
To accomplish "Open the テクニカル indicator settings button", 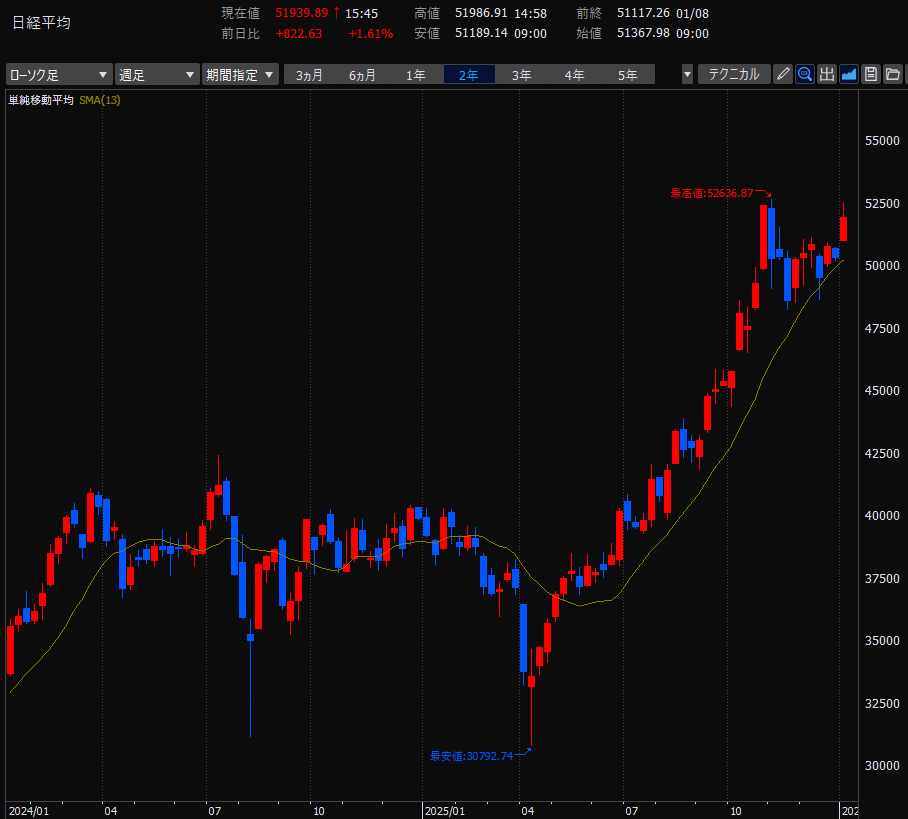I will pyautogui.click(x=734, y=74).
